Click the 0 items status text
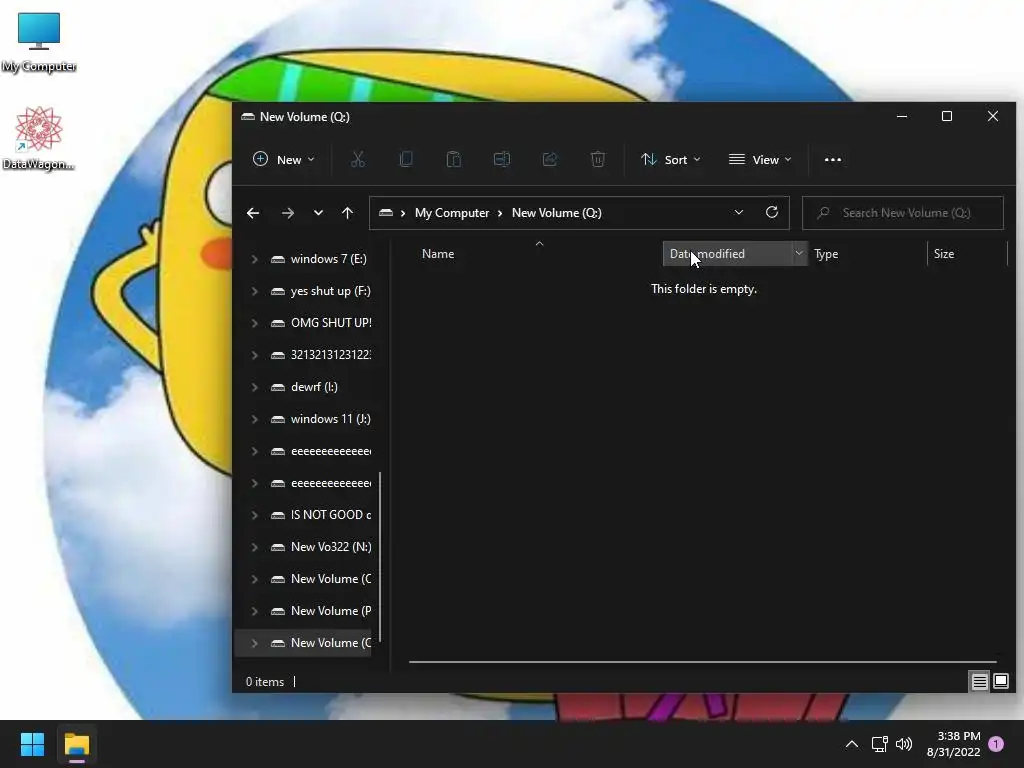1024x768 pixels. [264, 682]
